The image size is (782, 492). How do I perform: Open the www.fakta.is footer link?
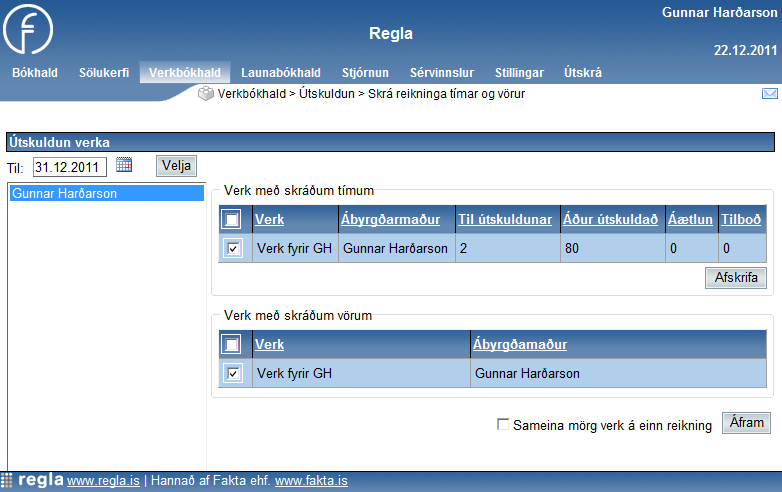pyautogui.click(x=311, y=481)
